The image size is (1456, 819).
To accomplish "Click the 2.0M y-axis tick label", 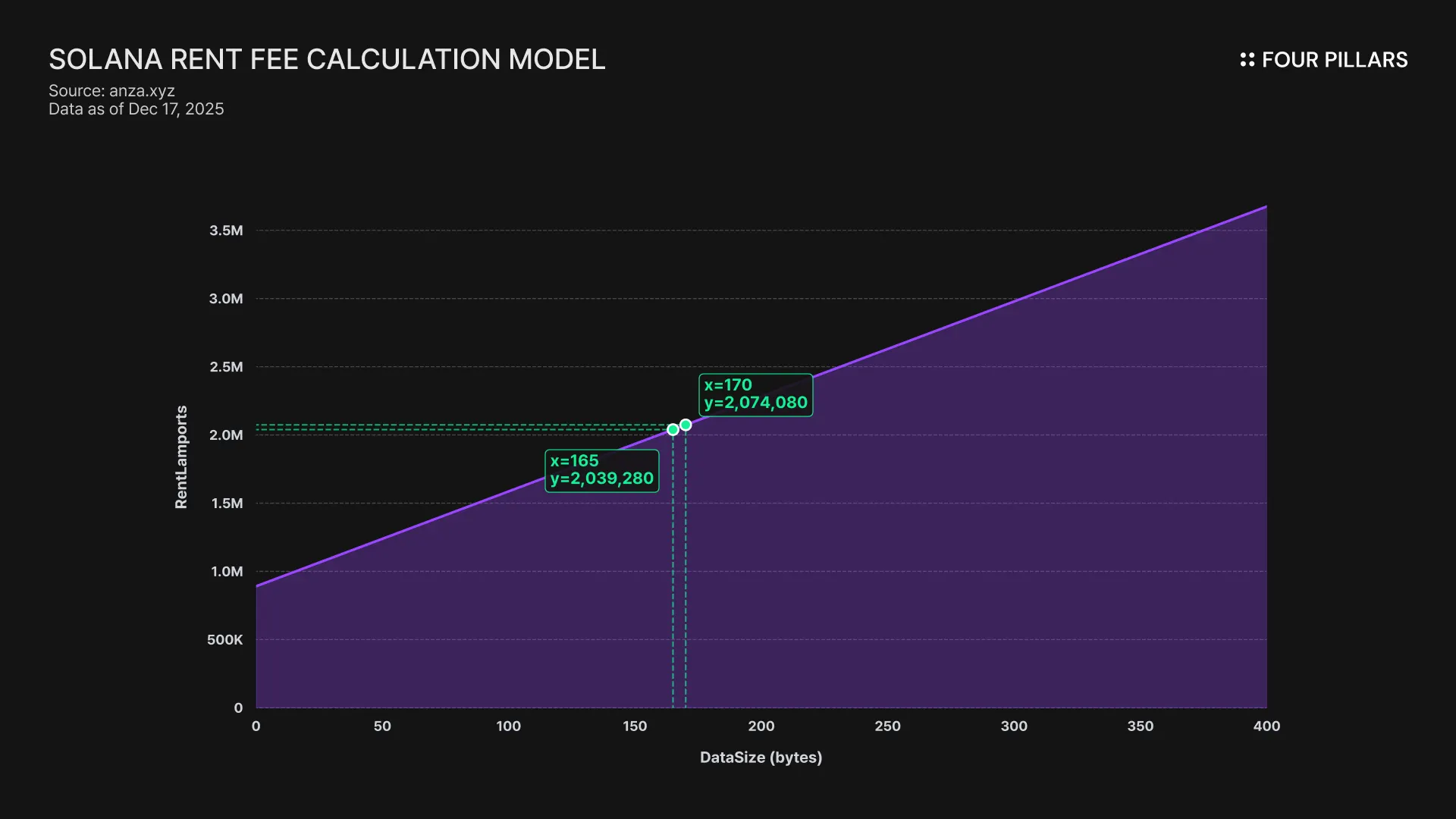I will [x=226, y=435].
